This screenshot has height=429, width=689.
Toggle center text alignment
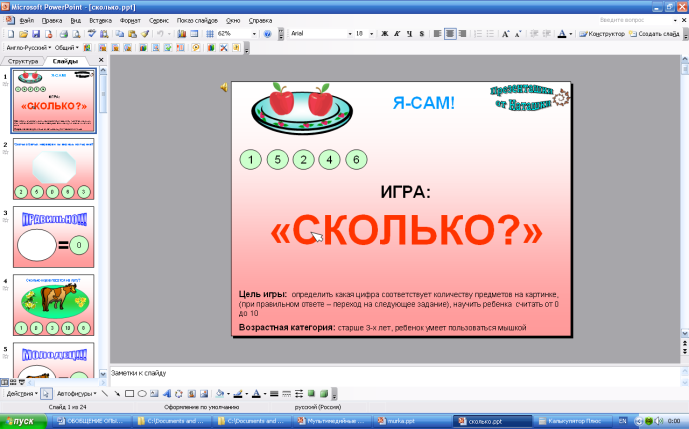tap(449, 33)
